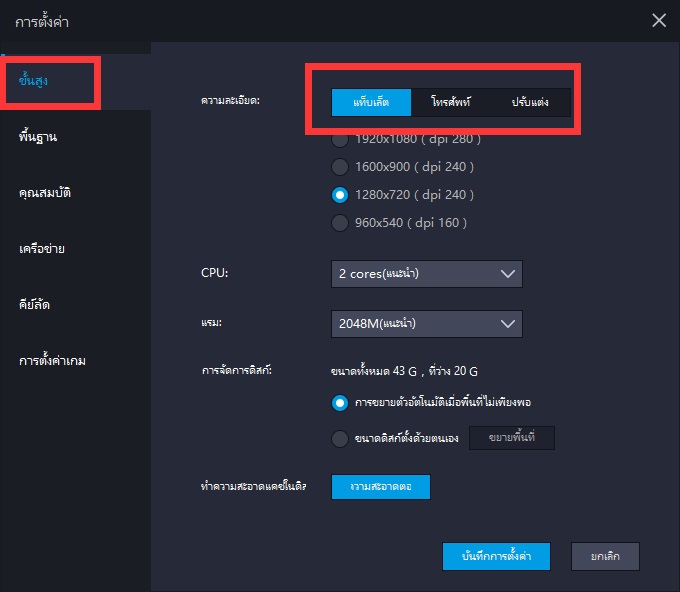Choose the แท็บเล็ต (Tablet) resolution mode
This screenshot has height=592, width=680.
click(372, 102)
